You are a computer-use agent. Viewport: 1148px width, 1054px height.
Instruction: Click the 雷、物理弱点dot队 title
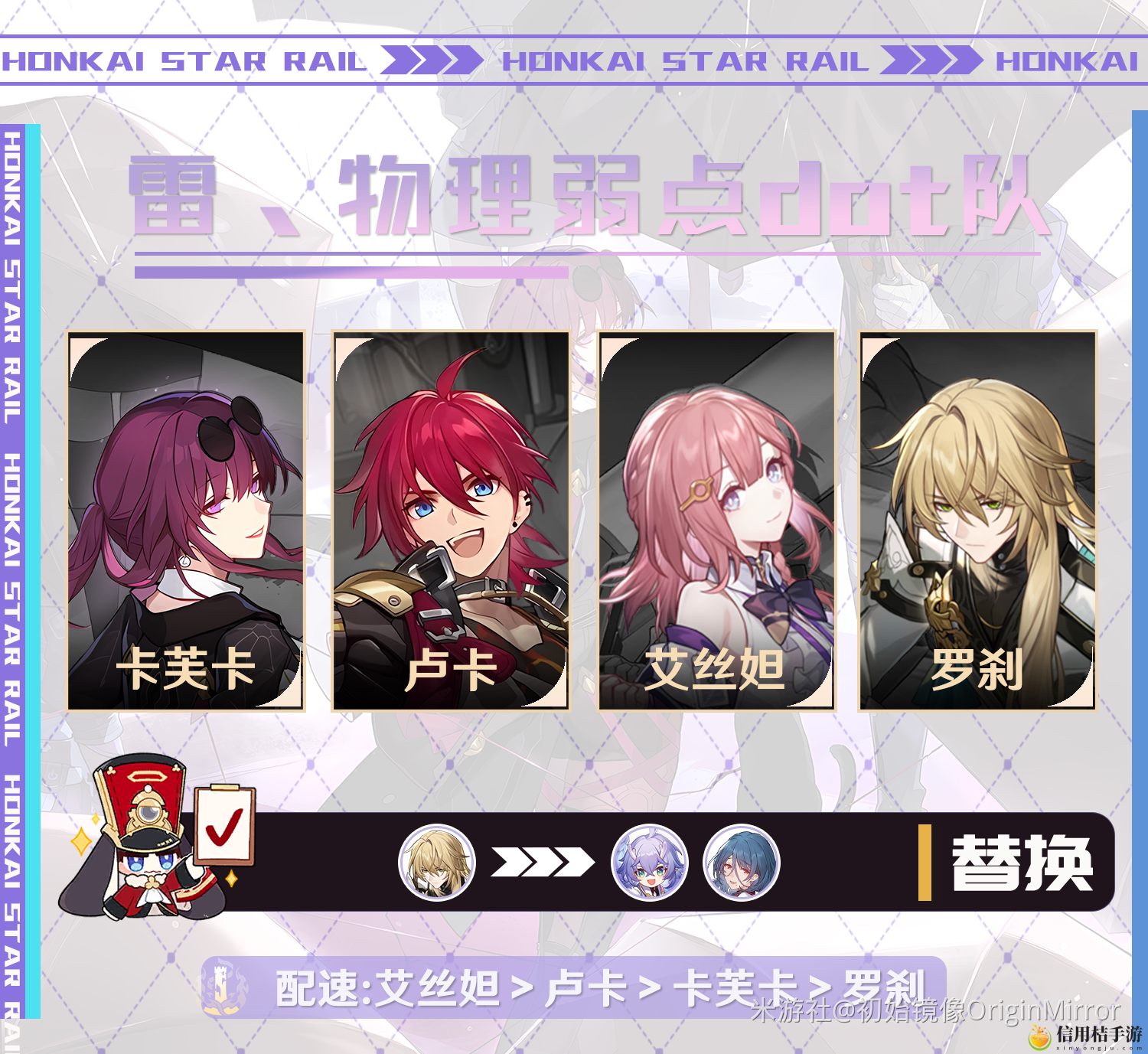point(589,195)
